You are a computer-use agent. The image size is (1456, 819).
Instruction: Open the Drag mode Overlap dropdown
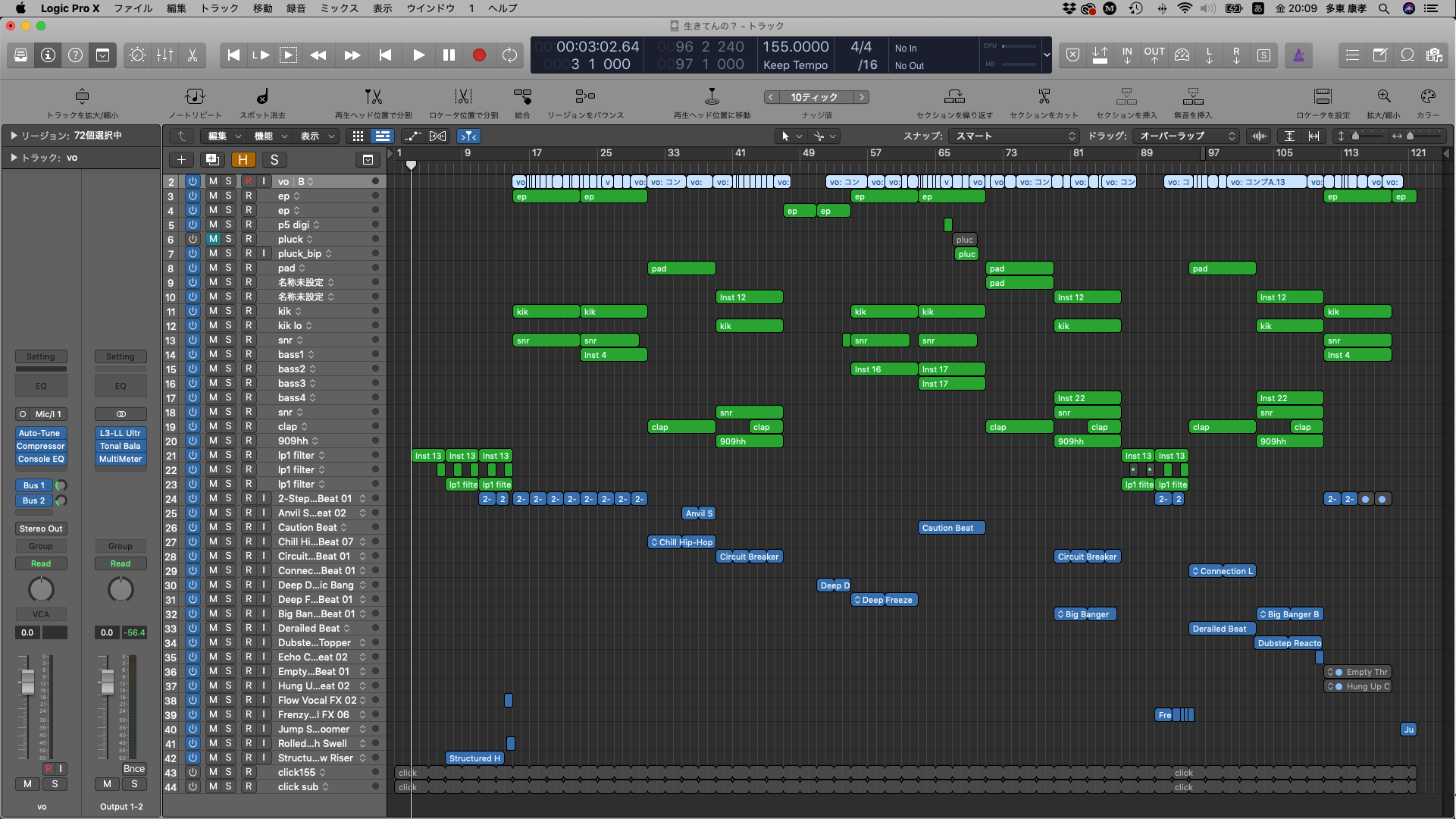[x=1187, y=136]
